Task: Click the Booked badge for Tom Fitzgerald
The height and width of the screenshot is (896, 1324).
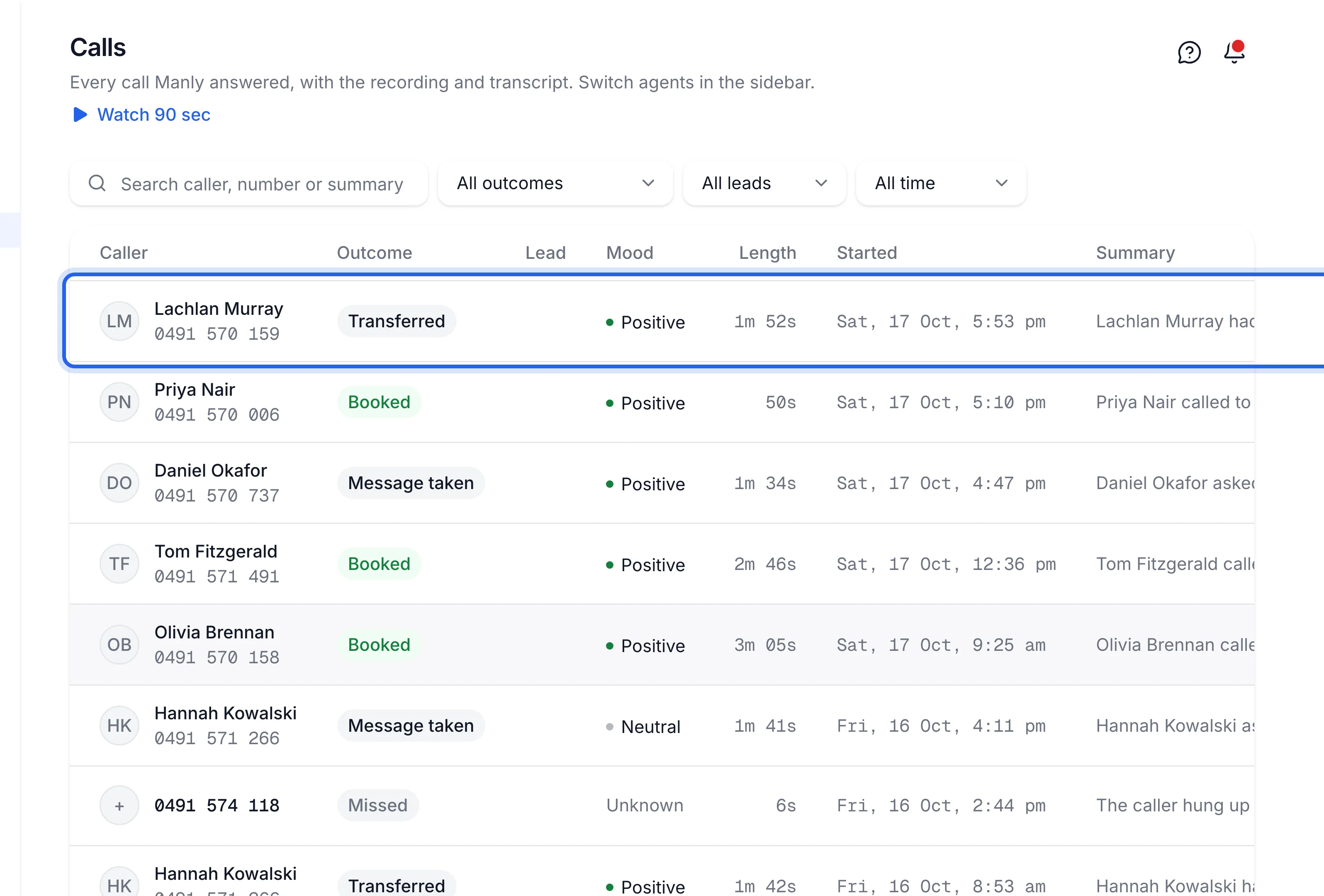Action: 379,564
